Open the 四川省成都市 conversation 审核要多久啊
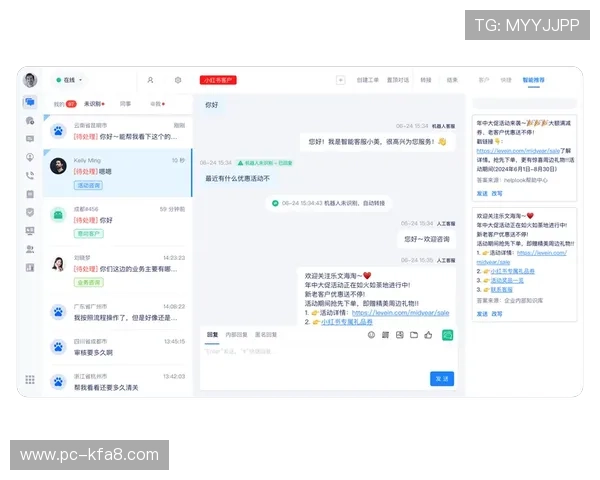 tap(117, 347)
